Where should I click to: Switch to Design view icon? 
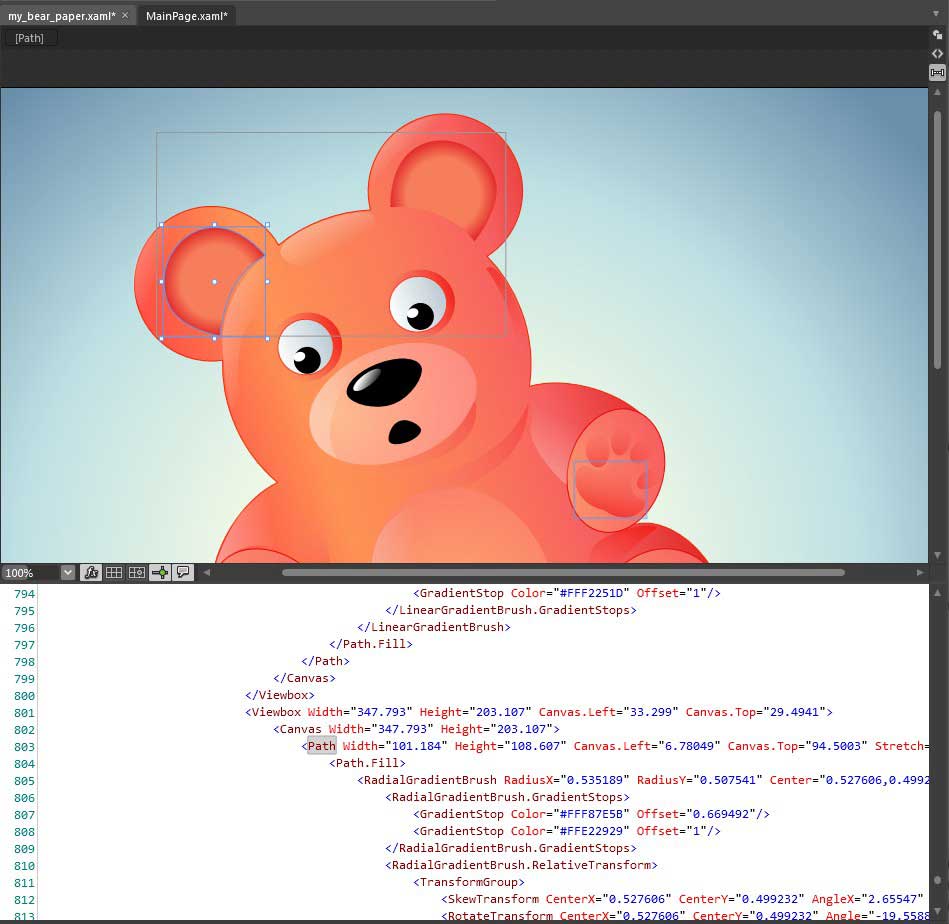(x=937, y=35)
